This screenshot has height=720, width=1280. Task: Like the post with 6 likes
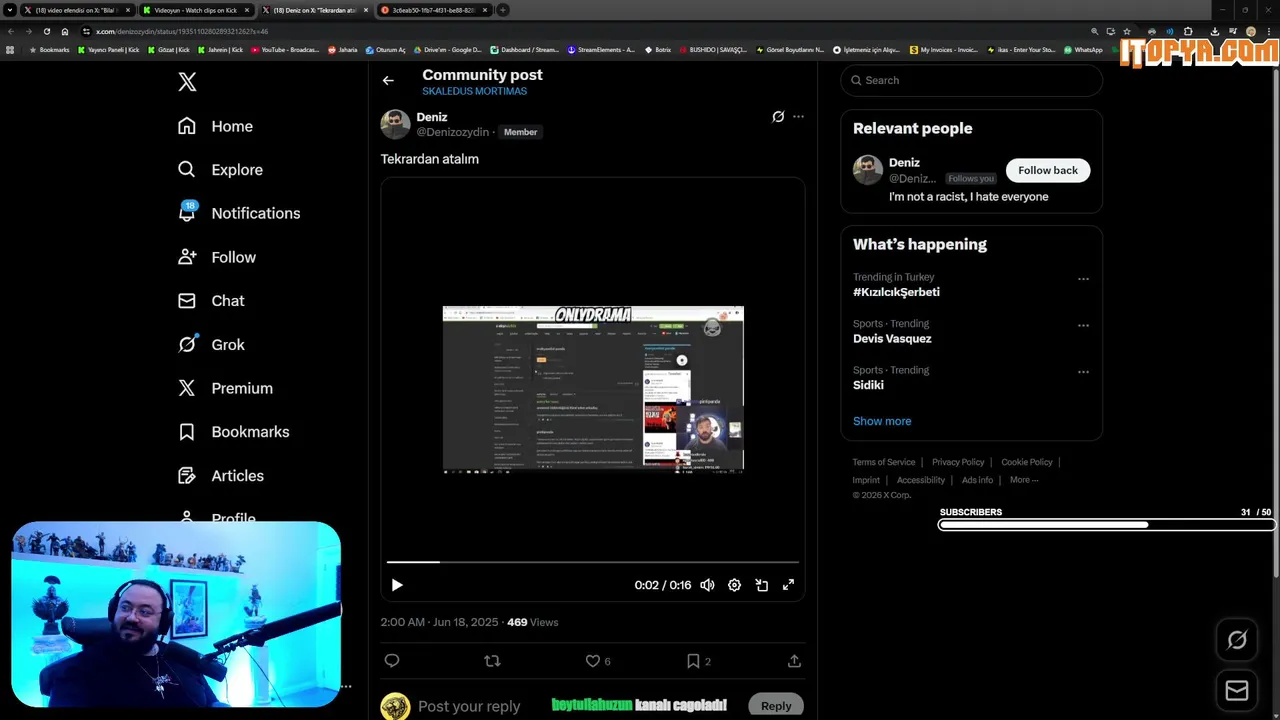click(598, 661)
